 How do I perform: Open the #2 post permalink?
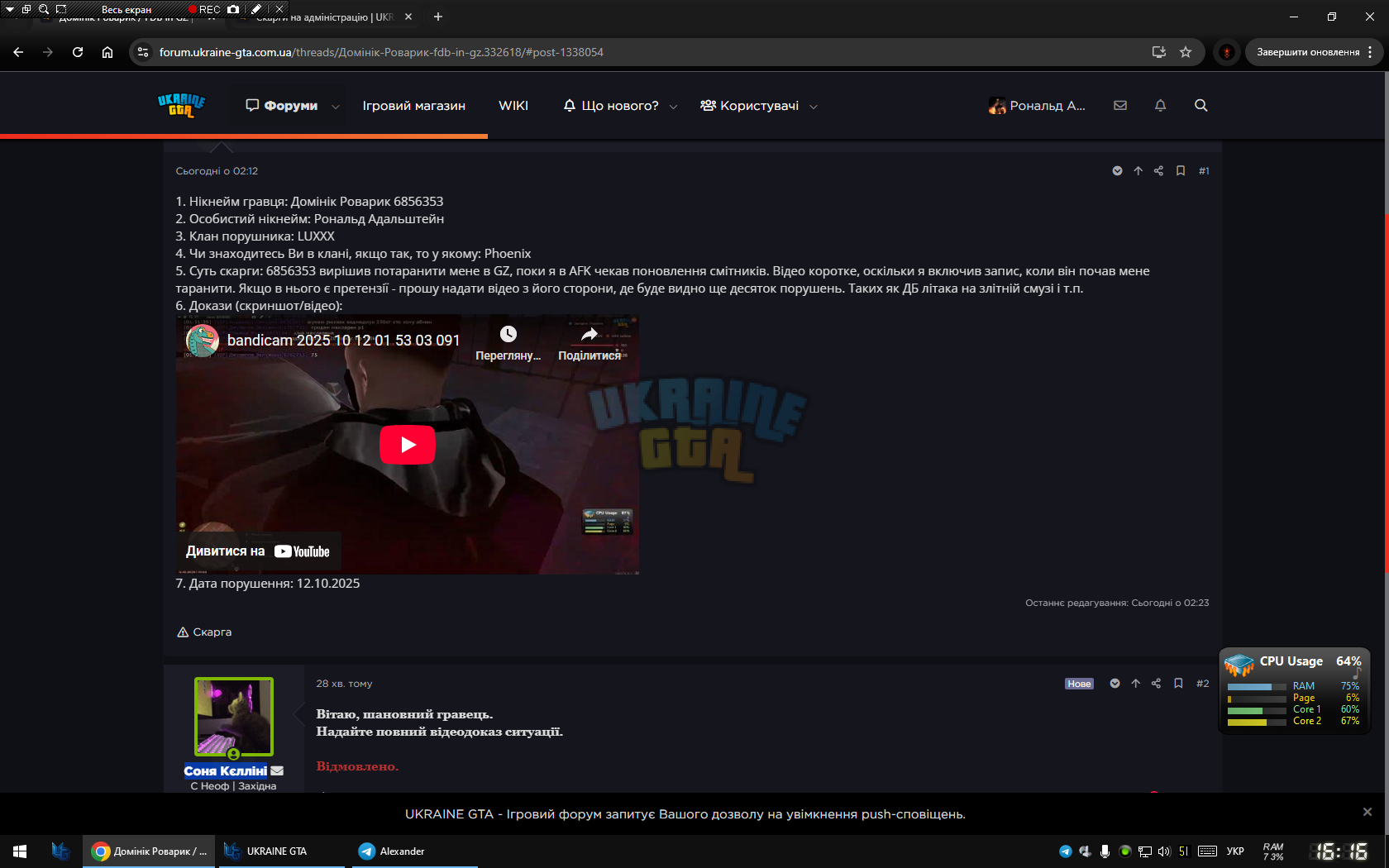pyautogui.click(x=1202, y=684)
